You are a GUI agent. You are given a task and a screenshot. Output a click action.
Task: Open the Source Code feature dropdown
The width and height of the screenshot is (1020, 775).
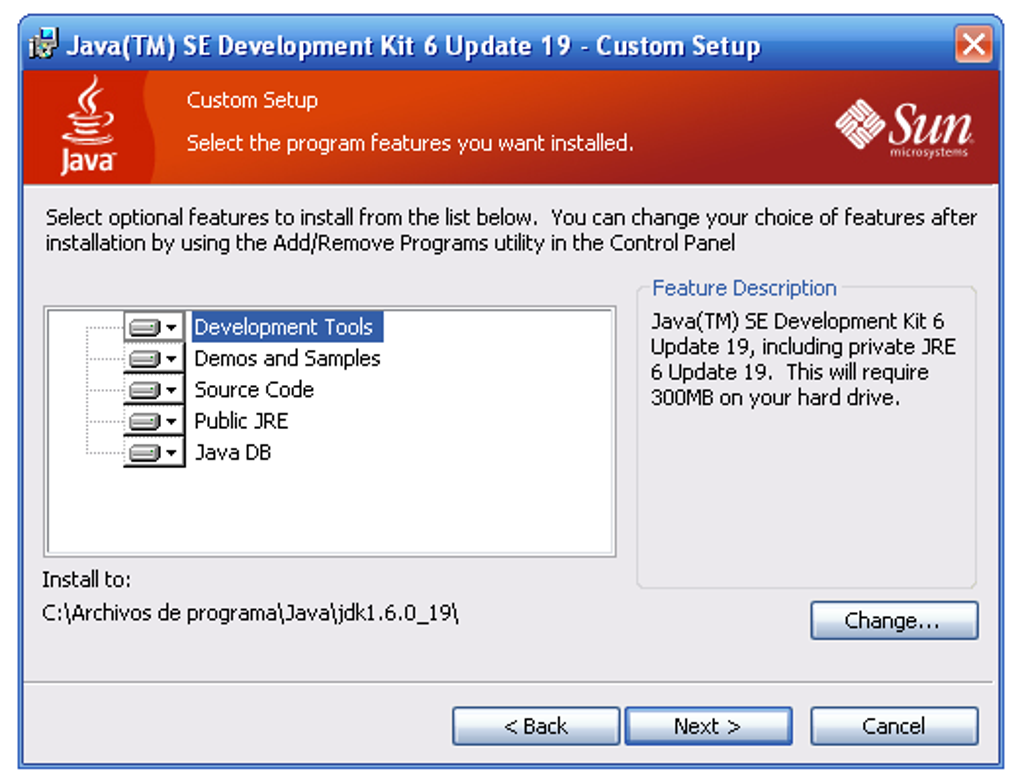point(172,389)
